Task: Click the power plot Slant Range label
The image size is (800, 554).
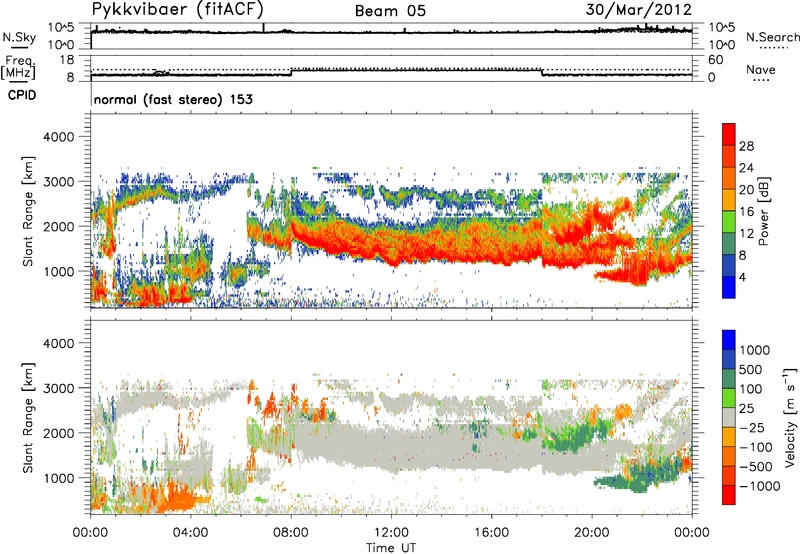Action: tap(28, 211)
